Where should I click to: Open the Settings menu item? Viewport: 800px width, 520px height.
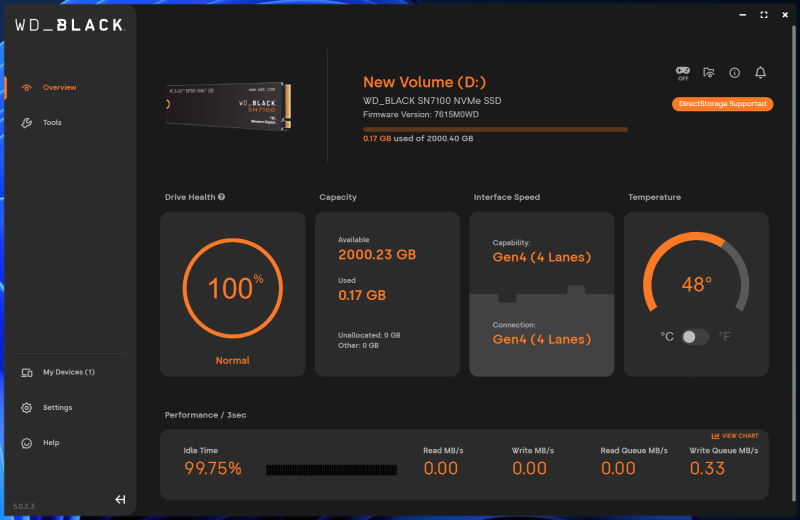coord(57,408)
